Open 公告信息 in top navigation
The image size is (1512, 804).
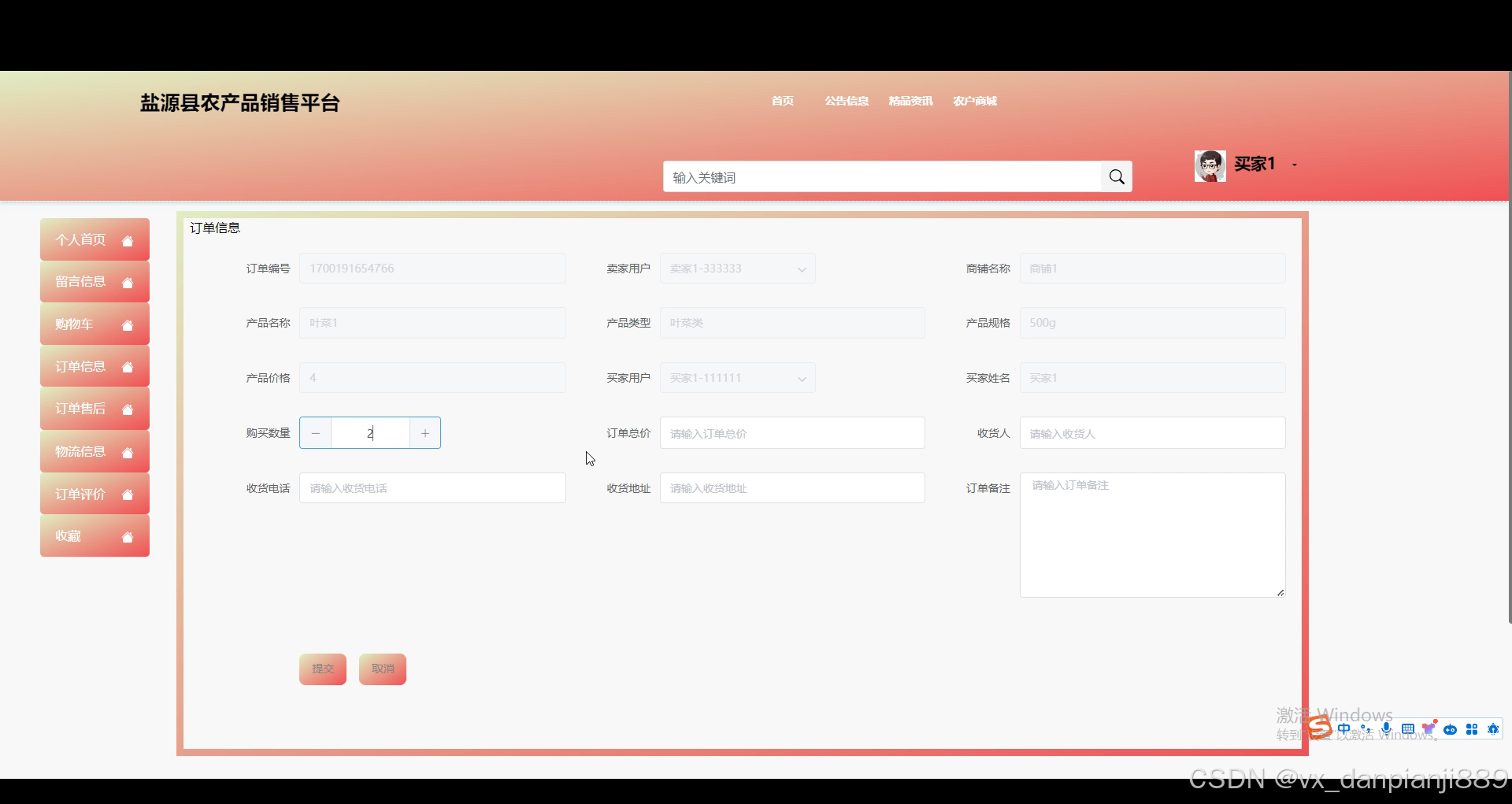[847, 101]
